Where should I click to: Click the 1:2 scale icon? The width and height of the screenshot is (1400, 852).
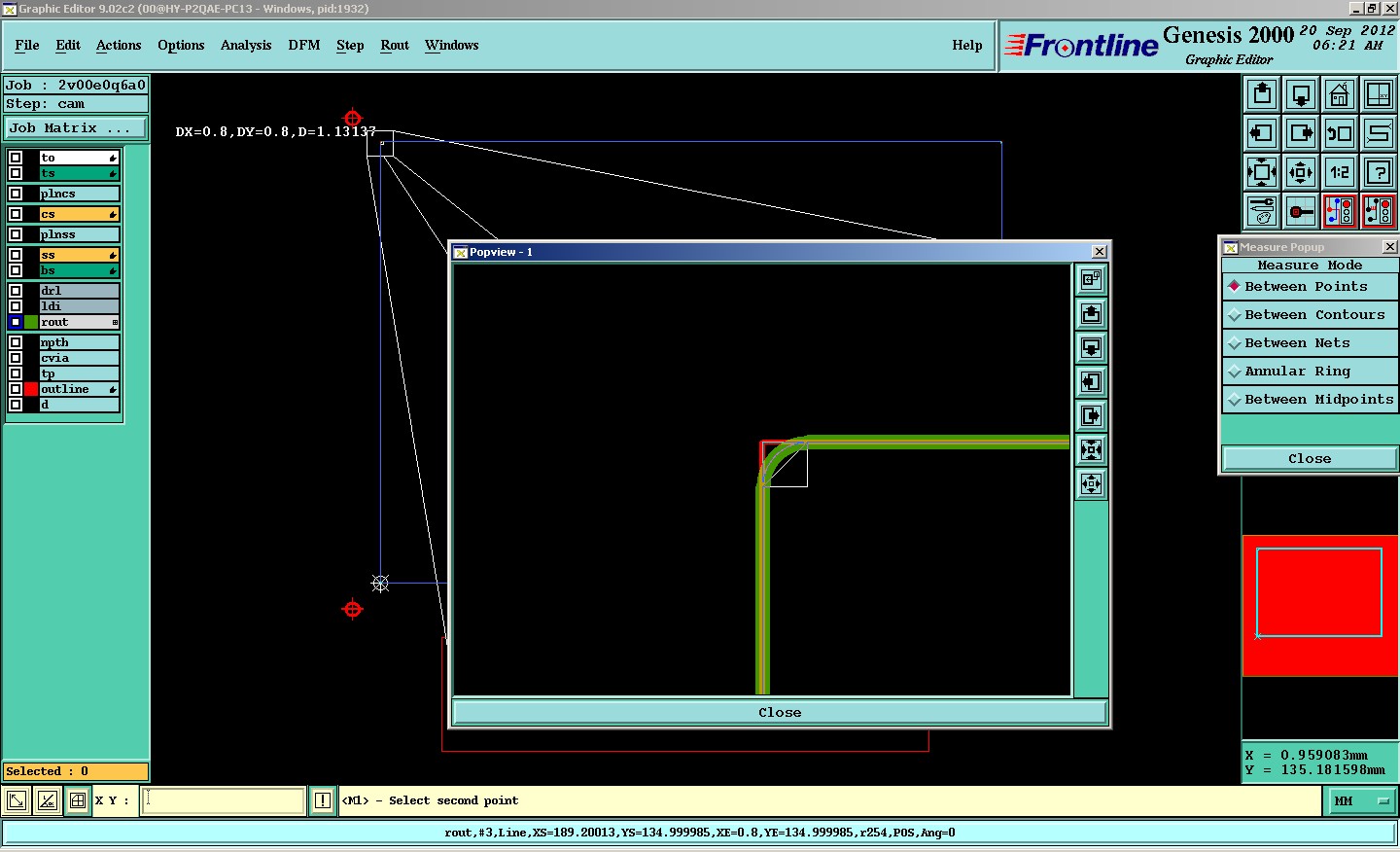point(1340,172)
